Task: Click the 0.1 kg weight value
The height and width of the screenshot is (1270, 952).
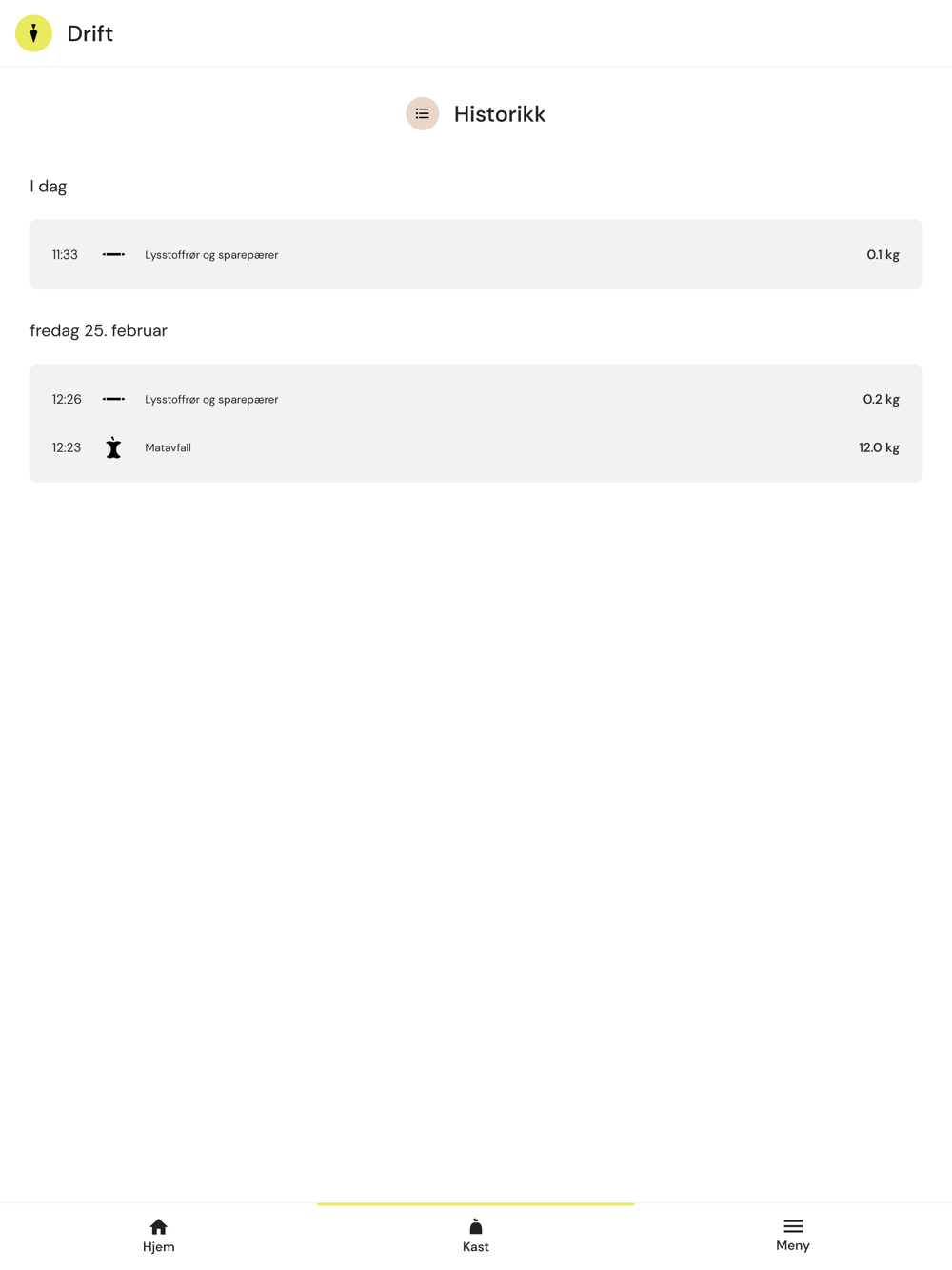Action: click(883, 254)
